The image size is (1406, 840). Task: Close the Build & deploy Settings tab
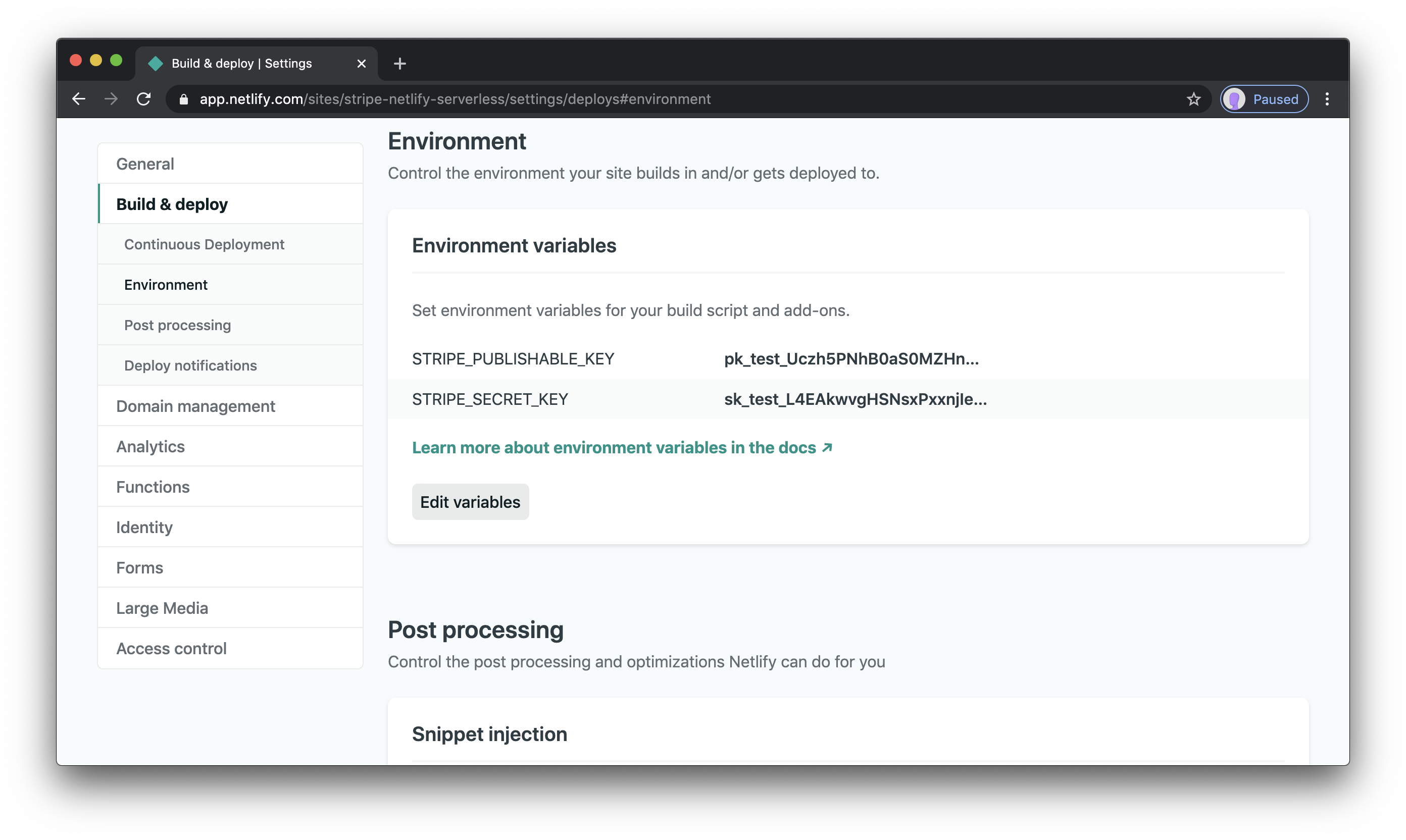point(361,64)
